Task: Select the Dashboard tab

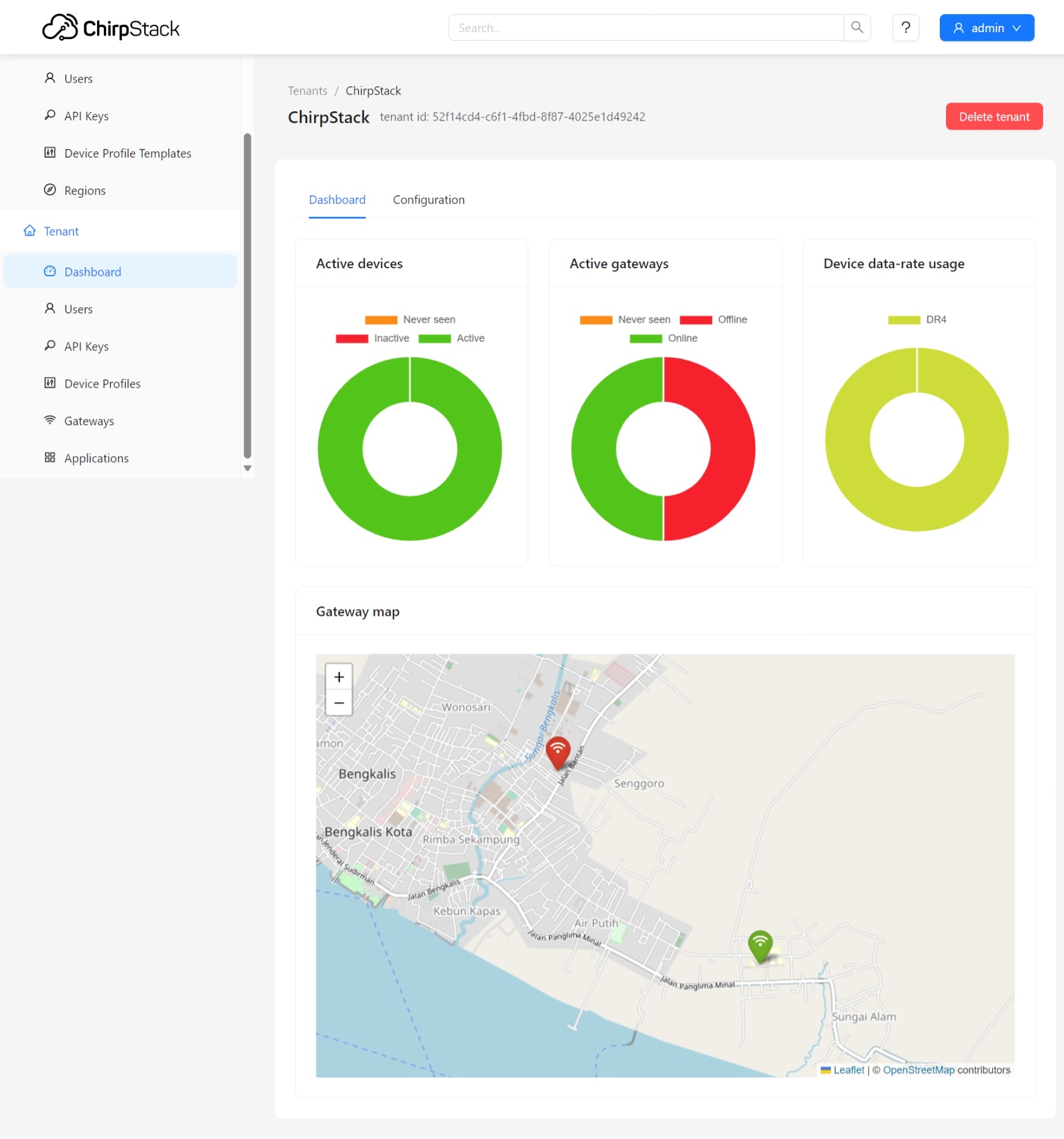Action: [x=337, y=200]
